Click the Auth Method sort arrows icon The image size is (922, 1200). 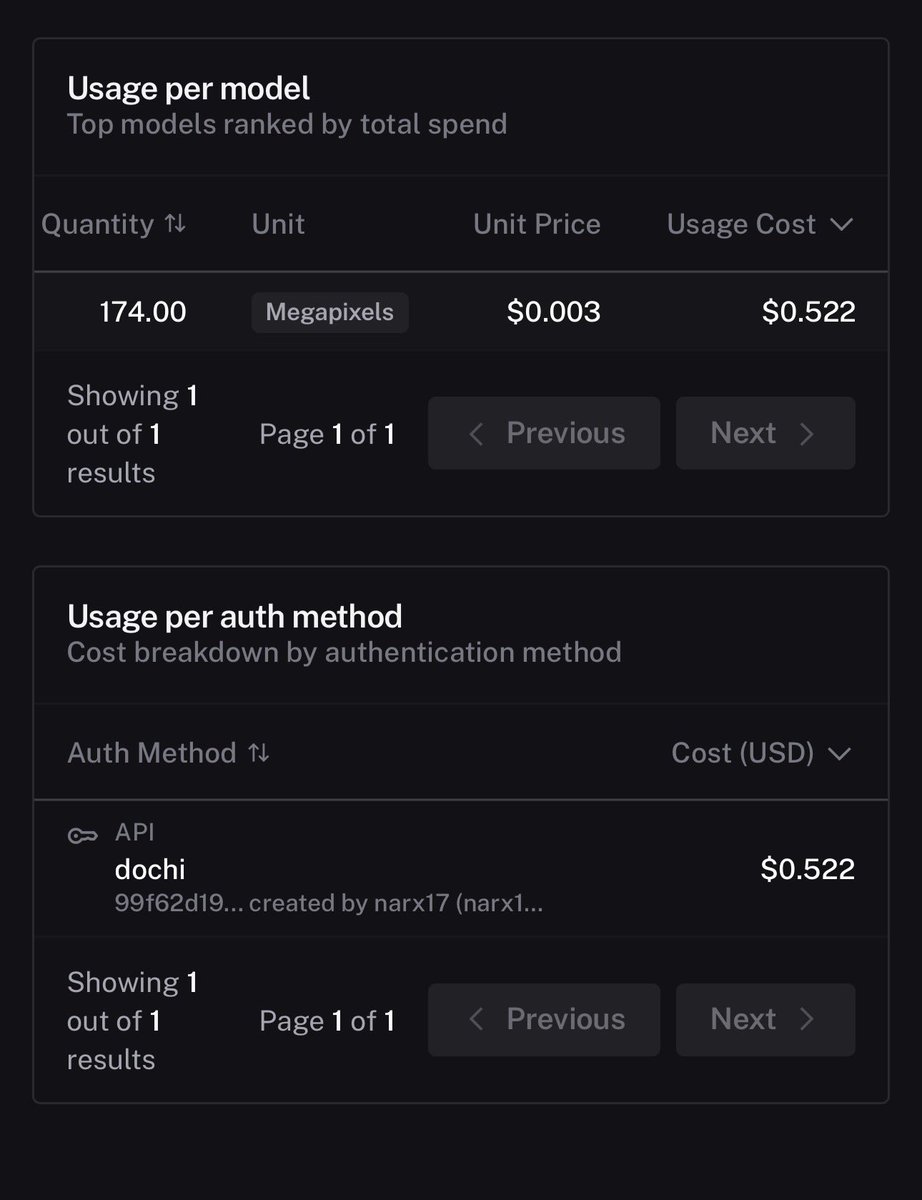tap(259, 752)
